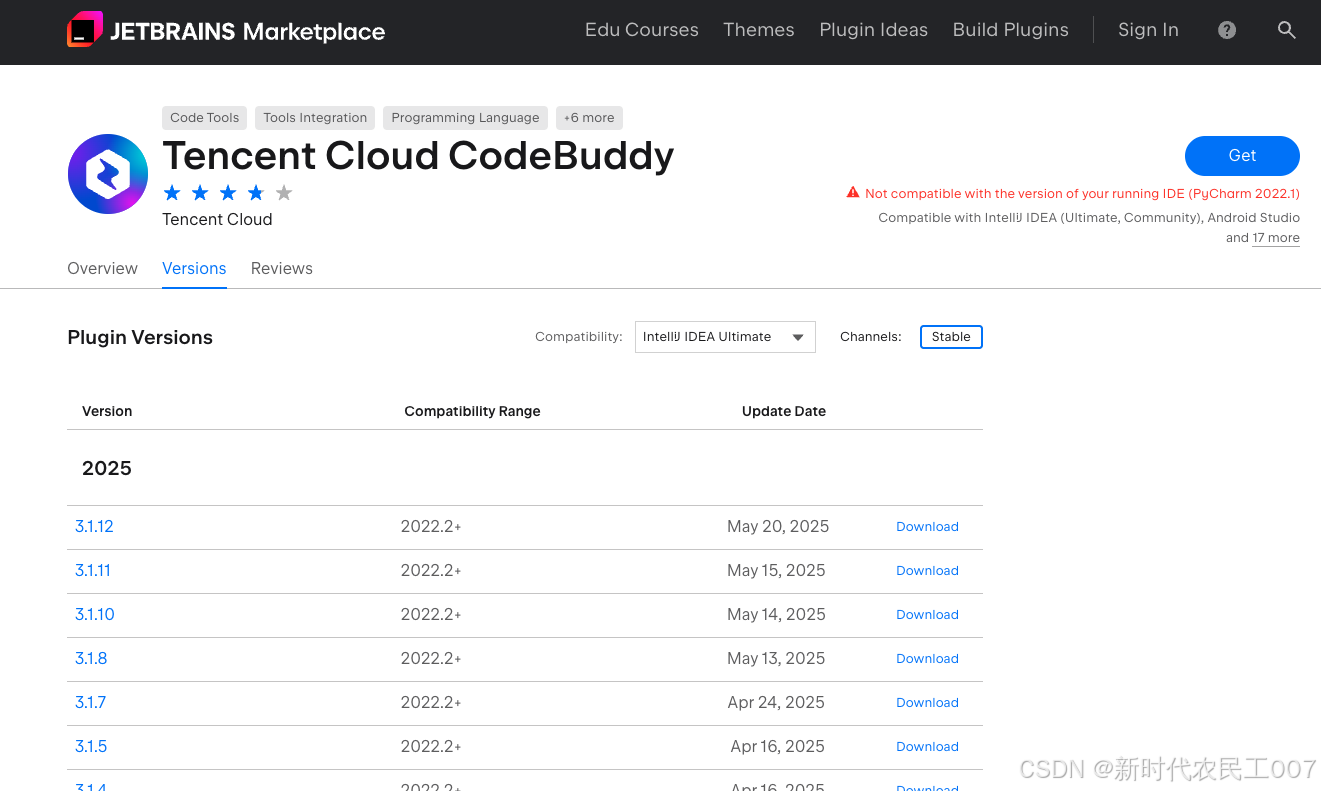Open Themes in top navigation
Viewport: 1321px width, 791px height.
click(x=759, y=30)
